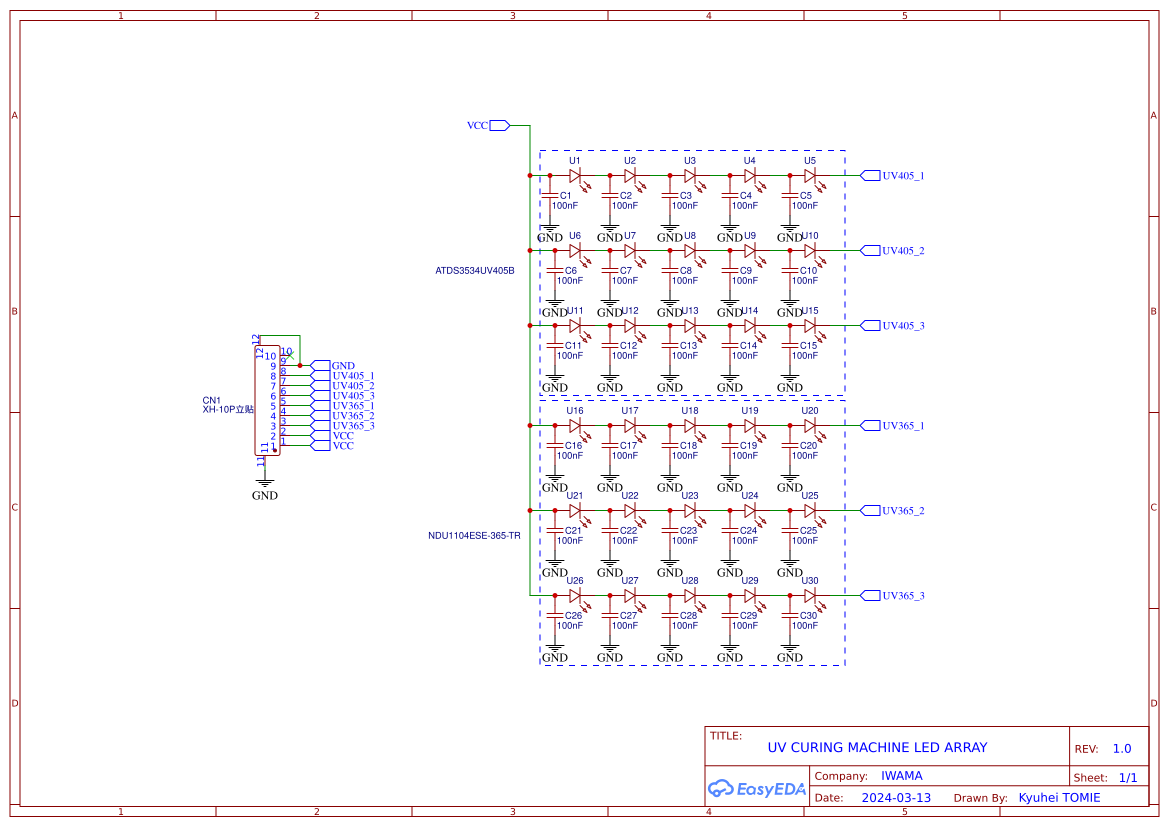The width and height of the screenshot is (1169, 827).
Task: Select LED symbol U1 in the top row
Action: click(575, 175)
